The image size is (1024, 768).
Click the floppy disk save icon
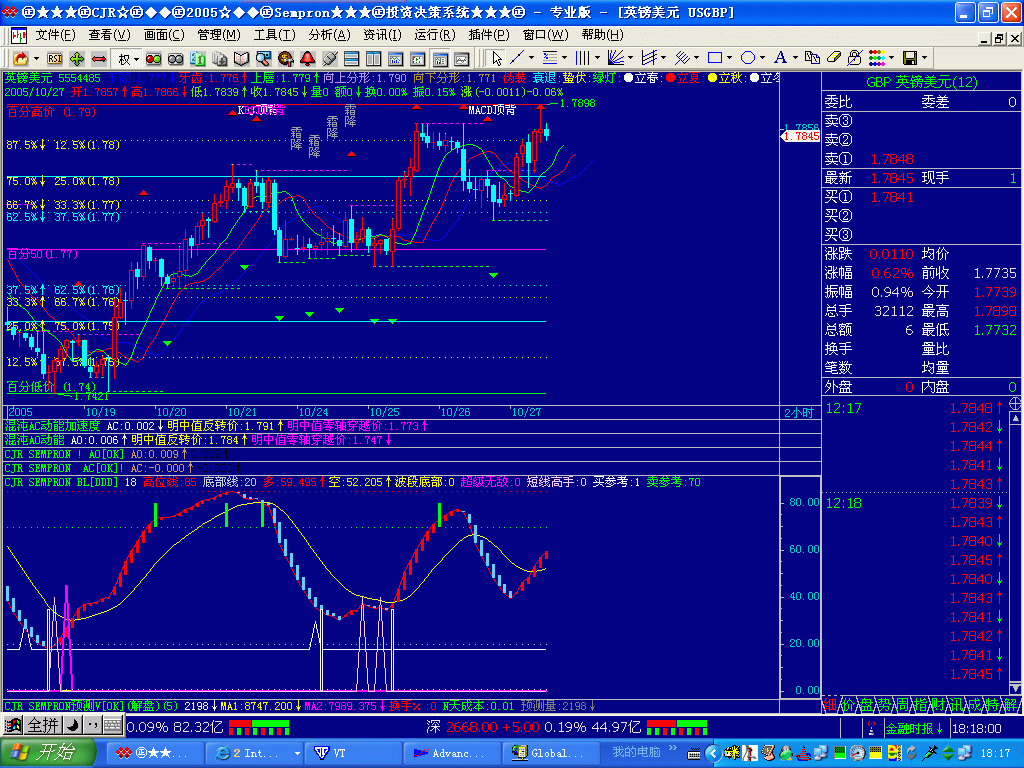click(x=910, y=58)
